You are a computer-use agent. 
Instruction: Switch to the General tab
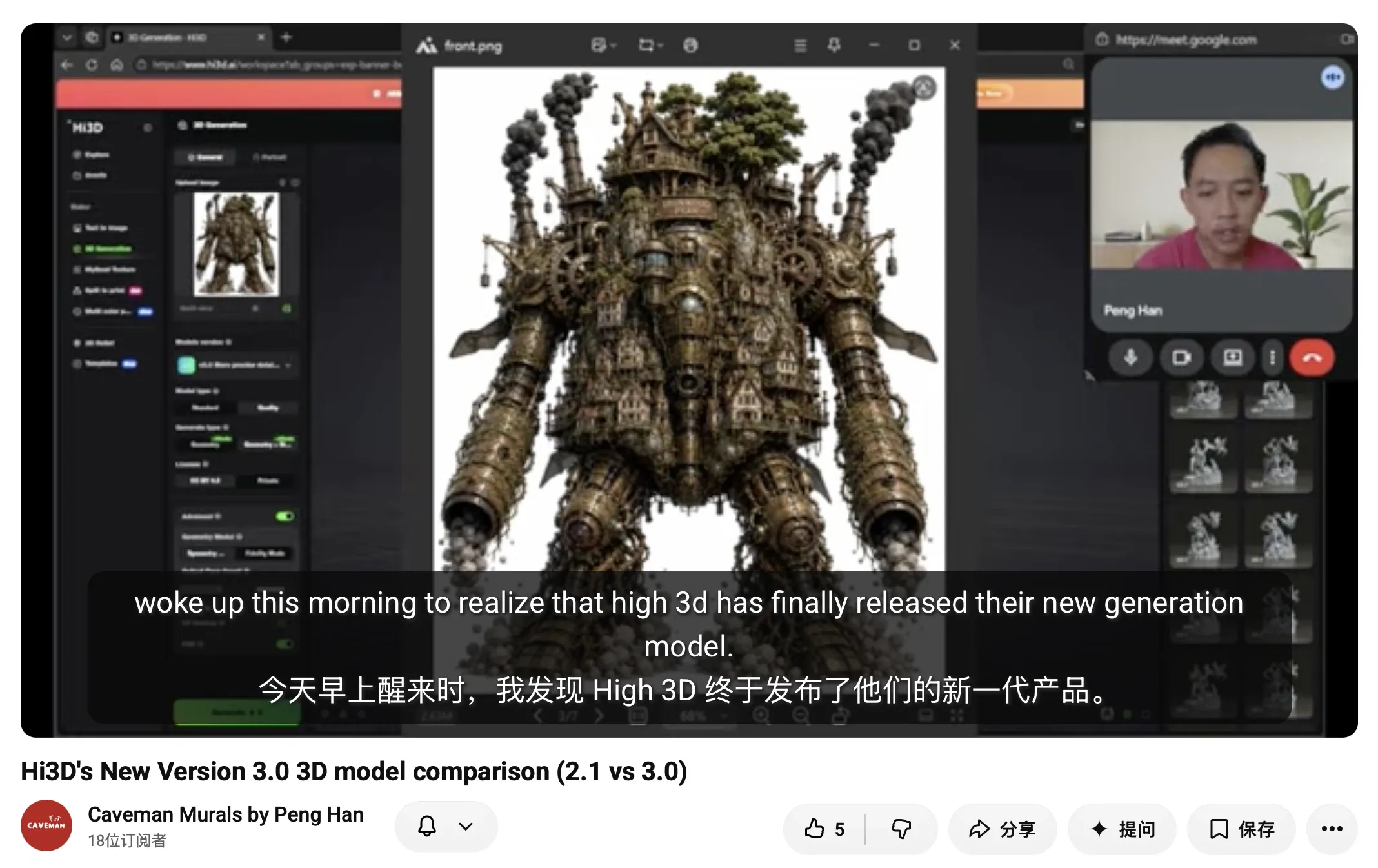click(x=205, y=157)
